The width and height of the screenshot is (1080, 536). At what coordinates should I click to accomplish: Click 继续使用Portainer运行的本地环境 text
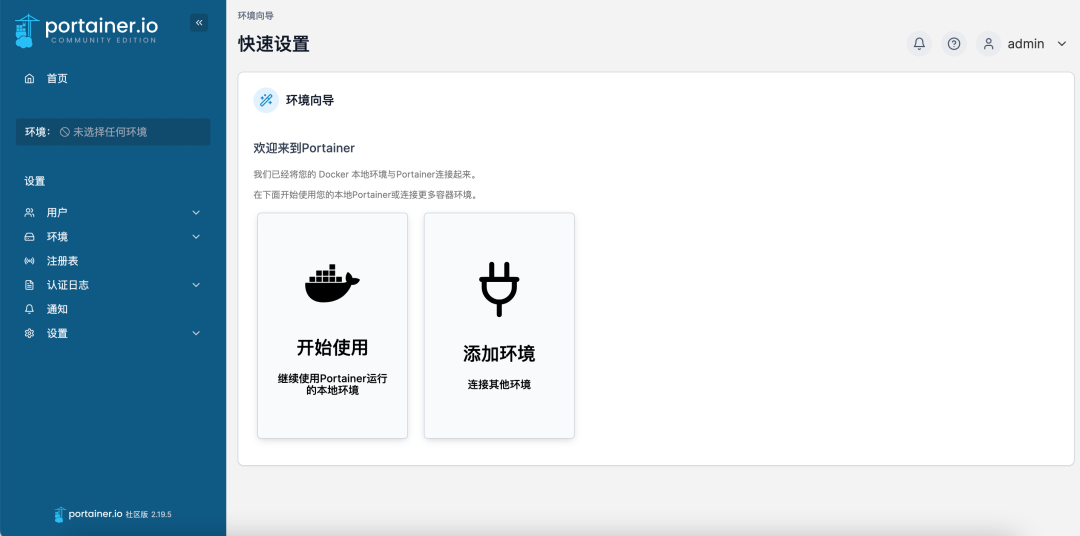click(333, 384)
